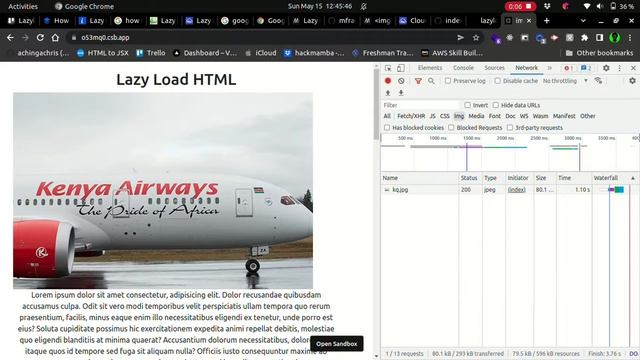
Task: Check Blocked Requests checkbox
Action: tap(451, 128)
